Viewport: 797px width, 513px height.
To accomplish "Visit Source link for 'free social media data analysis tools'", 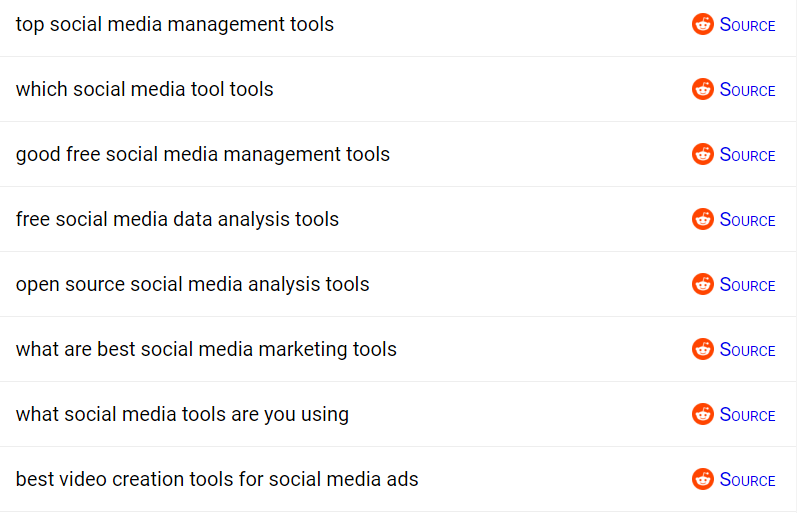I will coord(747,220).
